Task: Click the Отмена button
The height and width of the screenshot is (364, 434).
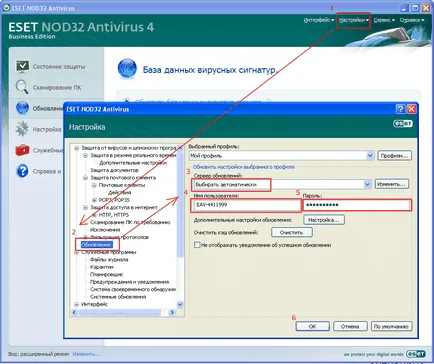Action: point(350,326)
